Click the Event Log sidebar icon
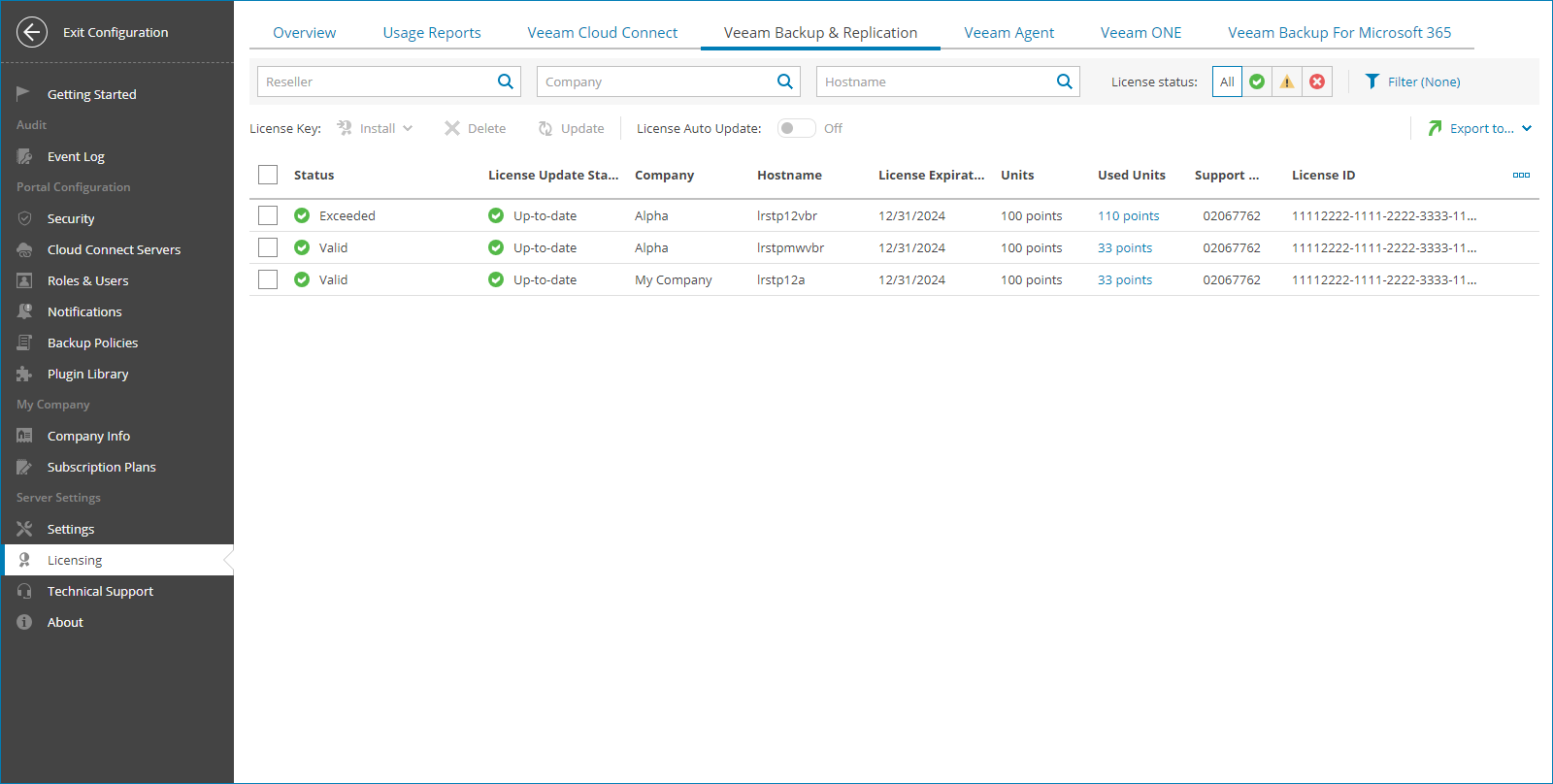 click(24, 156)
